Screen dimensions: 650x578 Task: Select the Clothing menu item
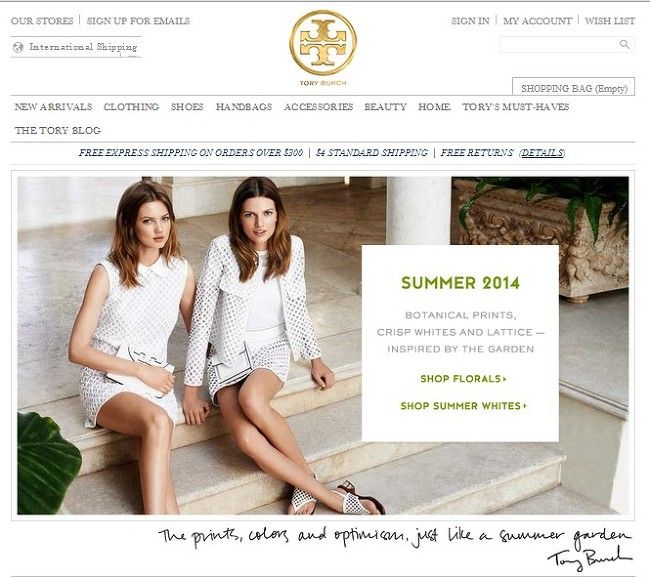[x=131, y=107]
